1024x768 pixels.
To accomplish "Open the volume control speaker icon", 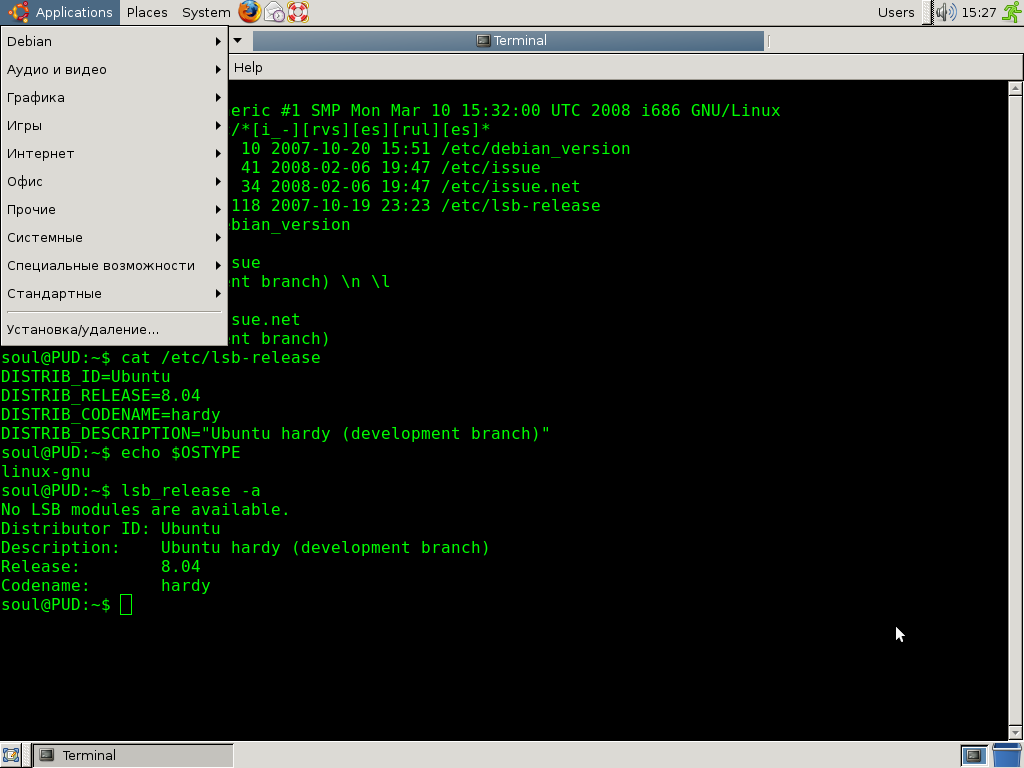I will [x=946, y=12].
